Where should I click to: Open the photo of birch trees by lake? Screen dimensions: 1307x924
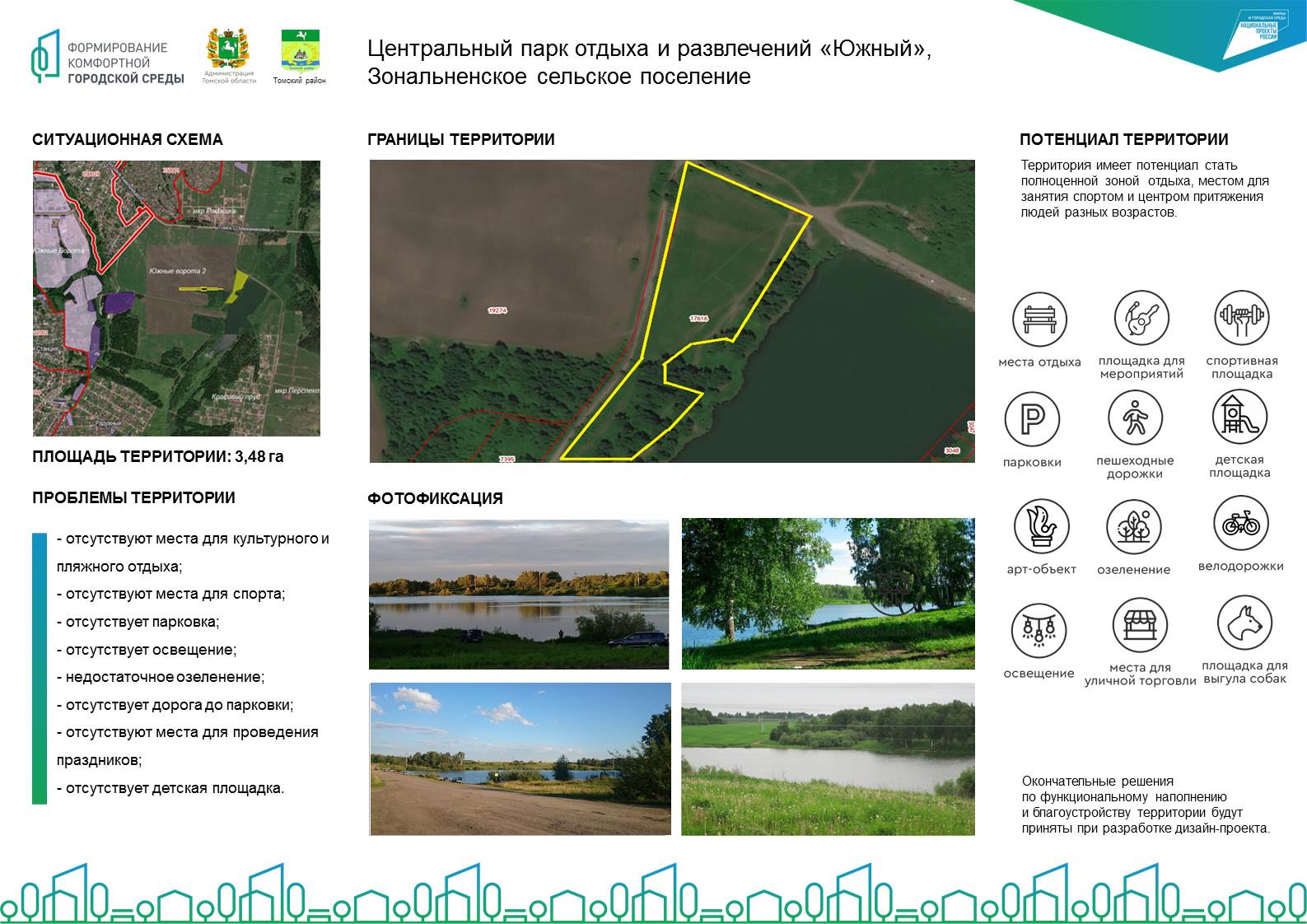tap(828, 594)
